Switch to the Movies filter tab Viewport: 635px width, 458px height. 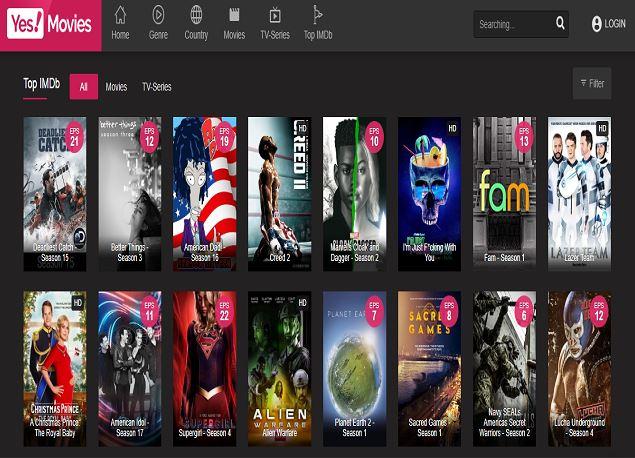116,87
